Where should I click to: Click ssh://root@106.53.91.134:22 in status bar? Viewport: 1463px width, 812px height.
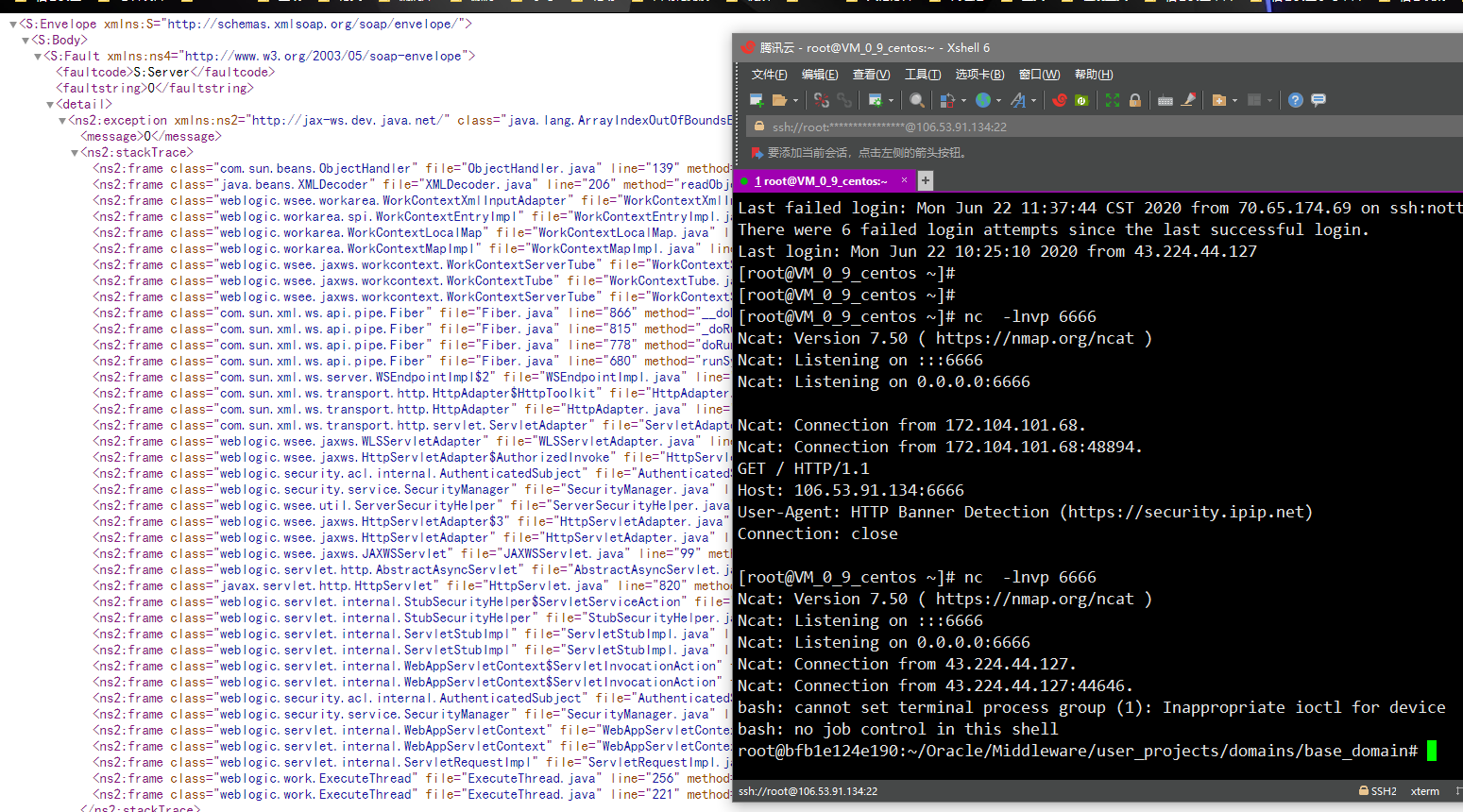pos(808,791)
